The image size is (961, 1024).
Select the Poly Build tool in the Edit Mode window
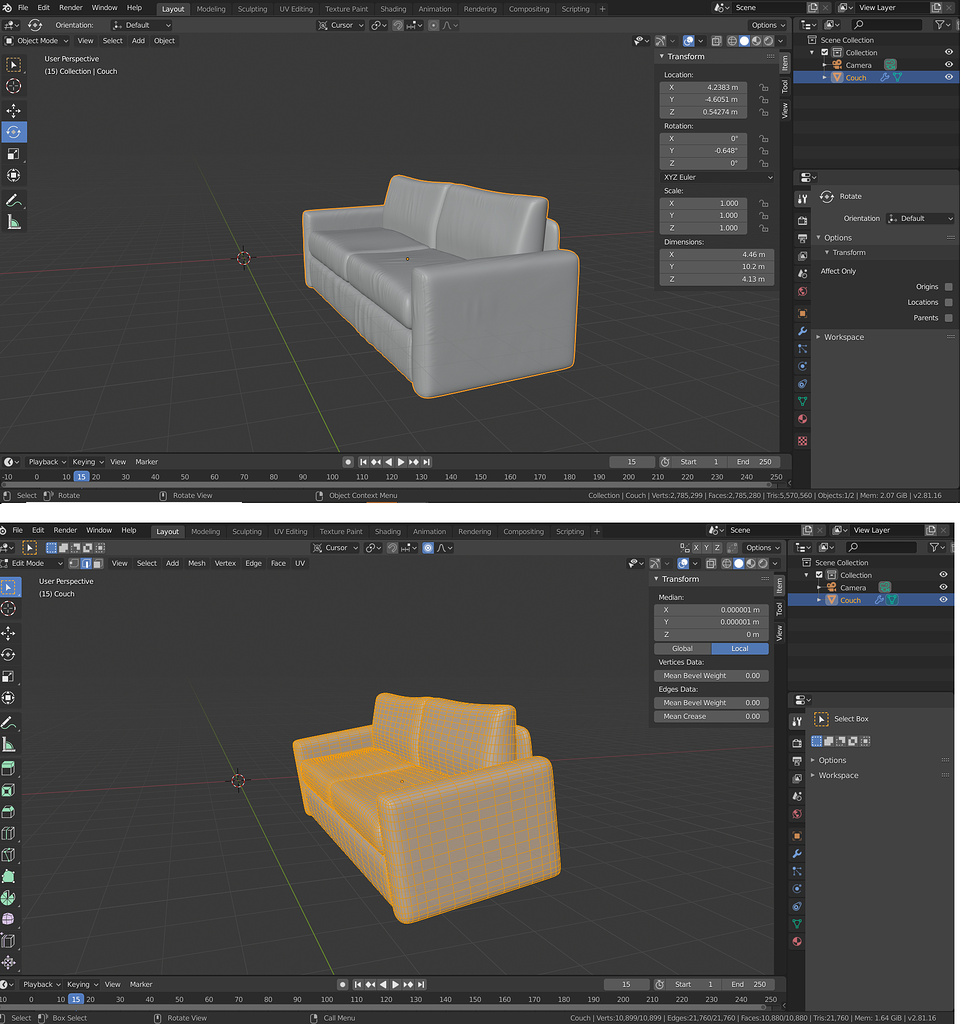click(x=8, y=876)
